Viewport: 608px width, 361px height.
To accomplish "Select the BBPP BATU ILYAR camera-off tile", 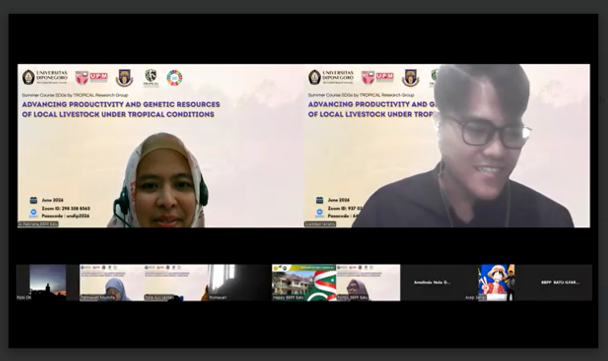I will pos(560,283).
